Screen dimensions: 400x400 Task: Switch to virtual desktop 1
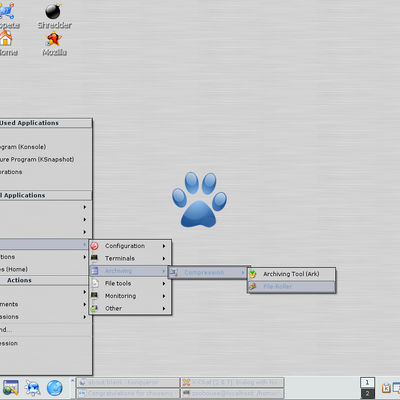367,382
